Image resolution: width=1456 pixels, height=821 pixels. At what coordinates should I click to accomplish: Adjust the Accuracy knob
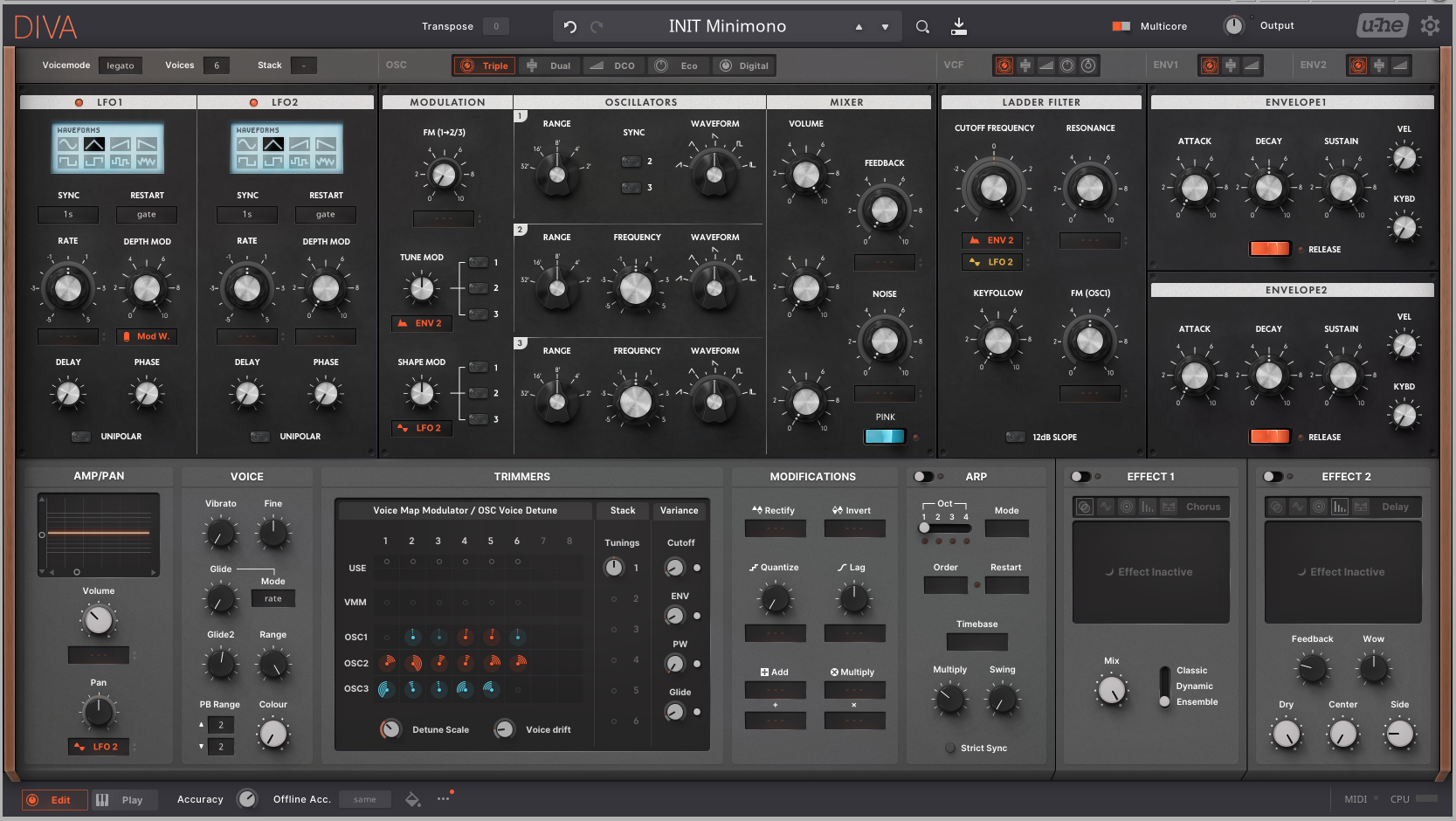[x=247, y=799]
